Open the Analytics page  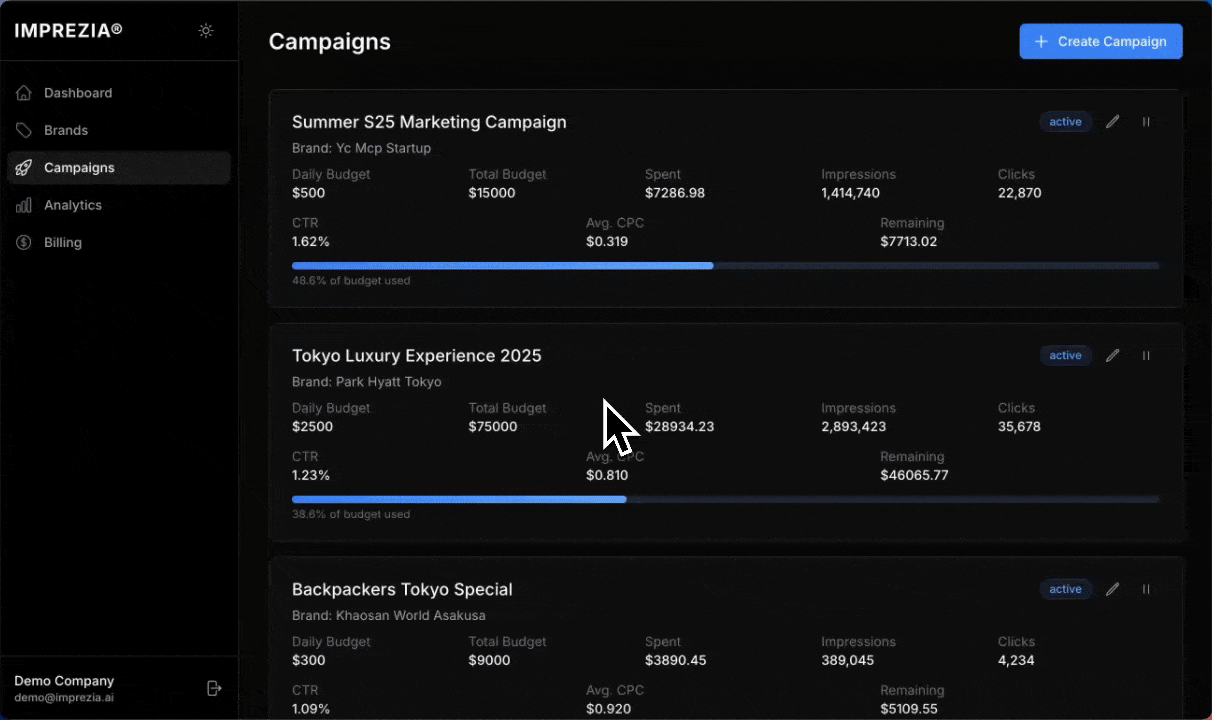73,205
